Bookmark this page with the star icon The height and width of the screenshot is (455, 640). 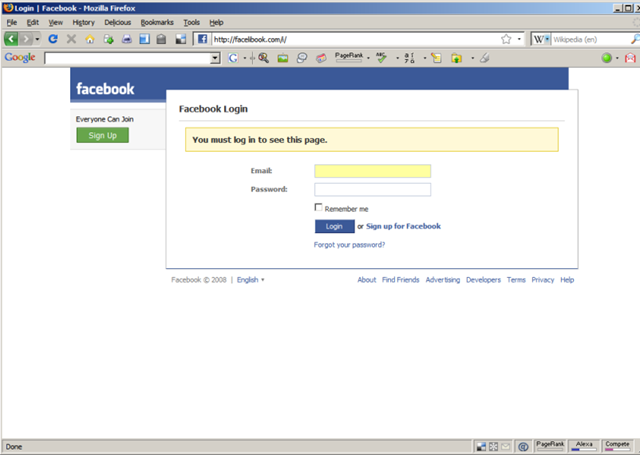click(506, 39)
